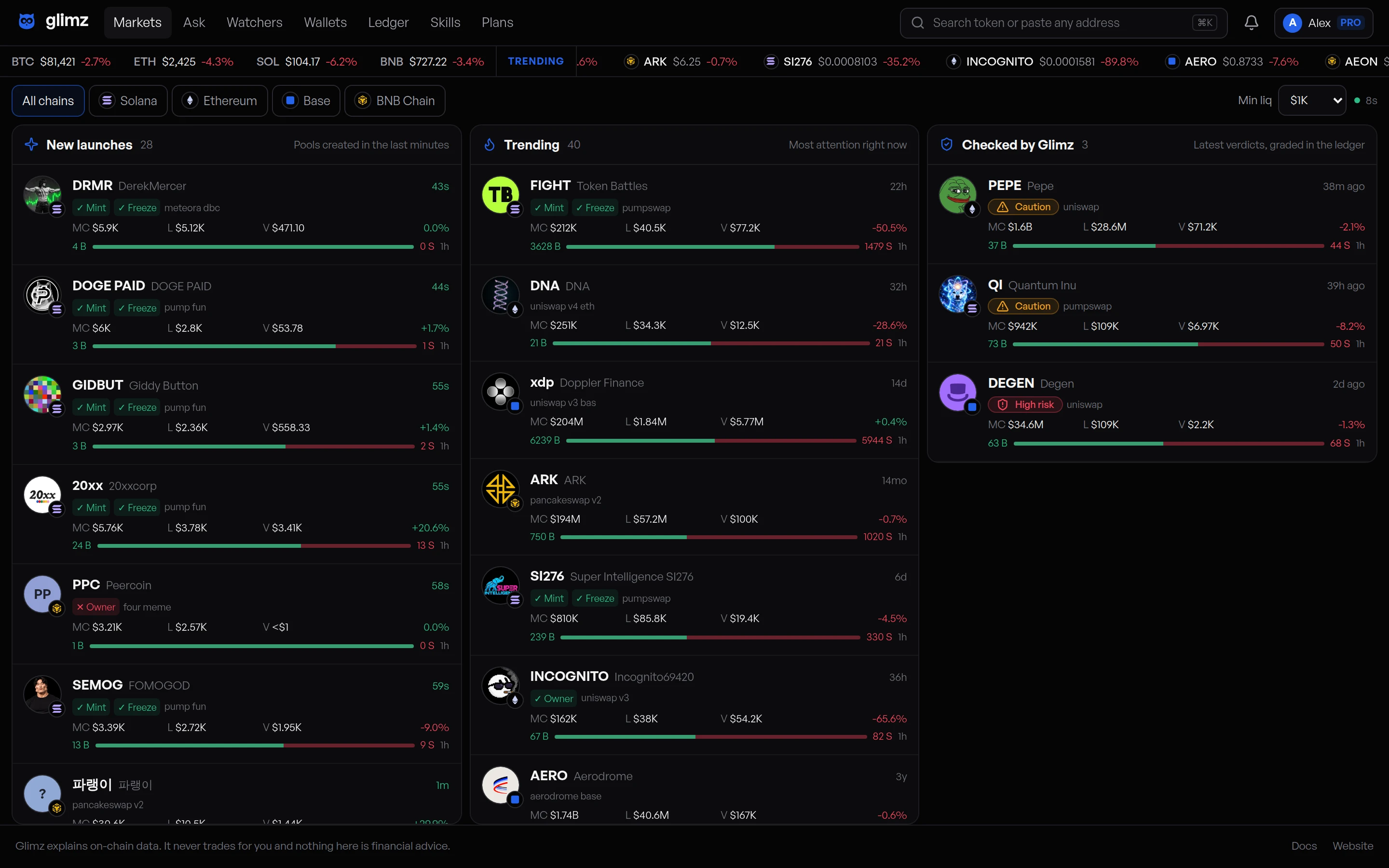Click the PRO badge next to Alex
The image size is (1389, 868).
[x=1350, y=22]
